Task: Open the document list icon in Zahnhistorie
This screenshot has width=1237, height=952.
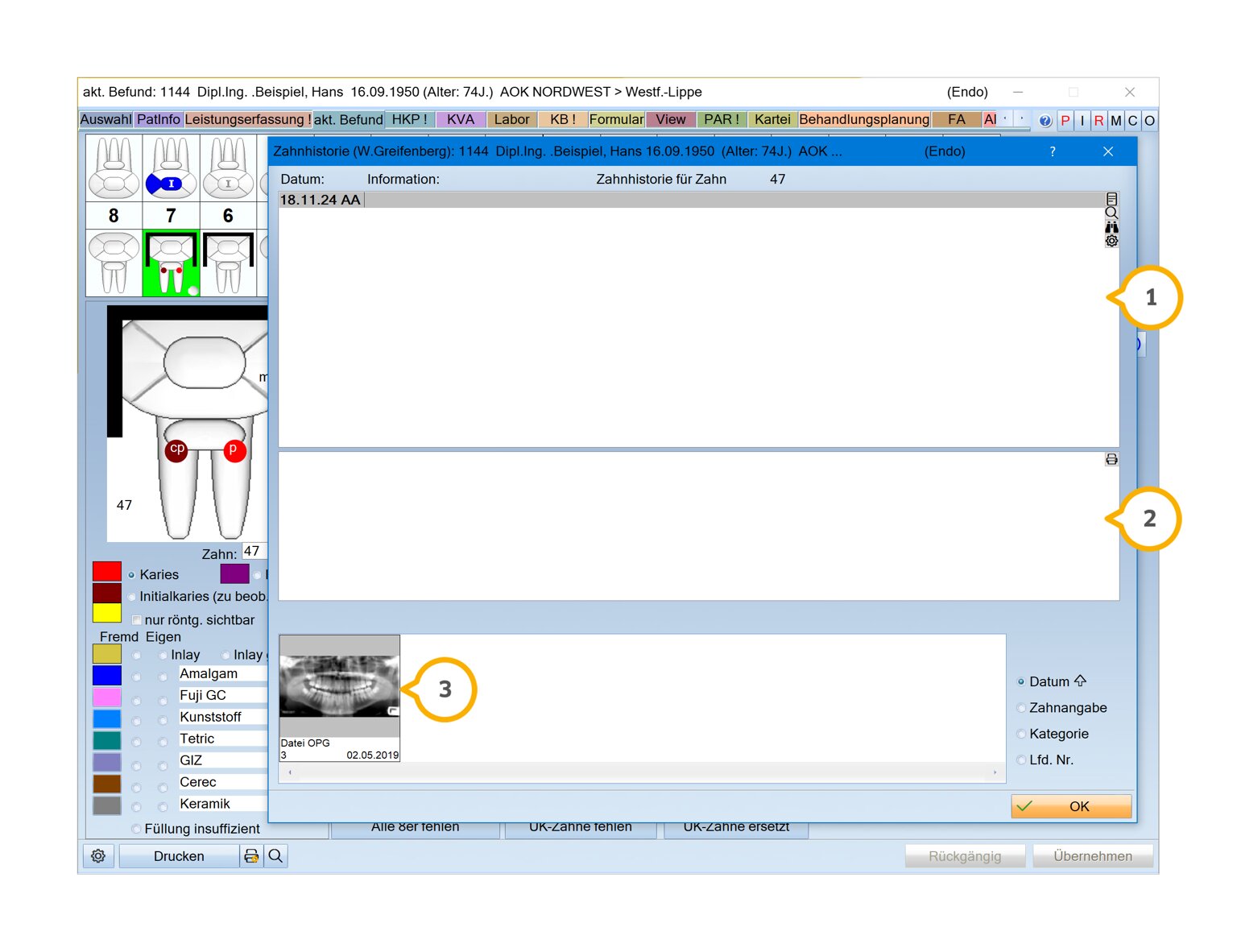Action: (1111, 199)
